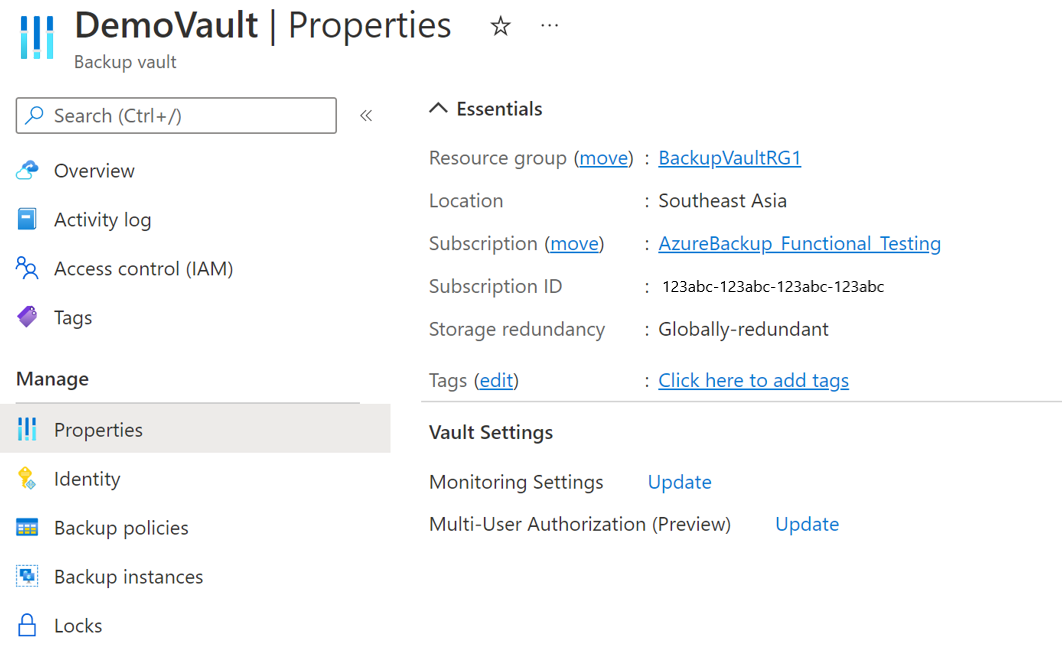Click move next to Subscription
1062x655 pixels.
point(574,243)
